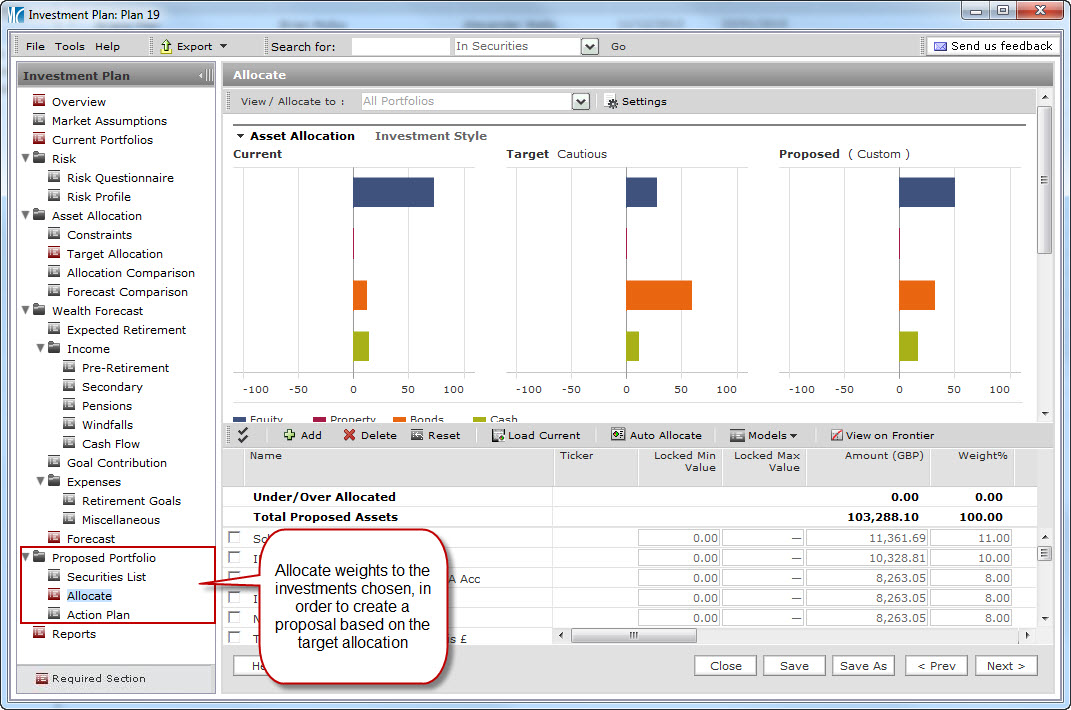
Task: Collapse the Wealth Forecast tree folder
Action: pyautogui.click(x=26, y=311)
